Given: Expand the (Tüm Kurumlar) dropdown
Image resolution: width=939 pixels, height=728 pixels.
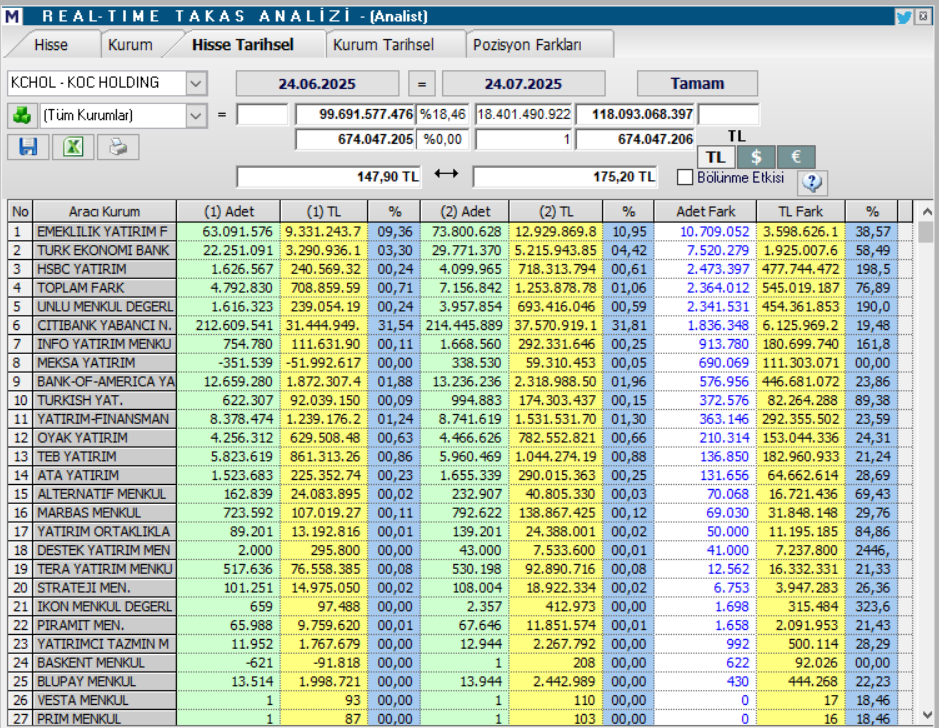Looking at the screenshot, I should (x=196, y=116).
